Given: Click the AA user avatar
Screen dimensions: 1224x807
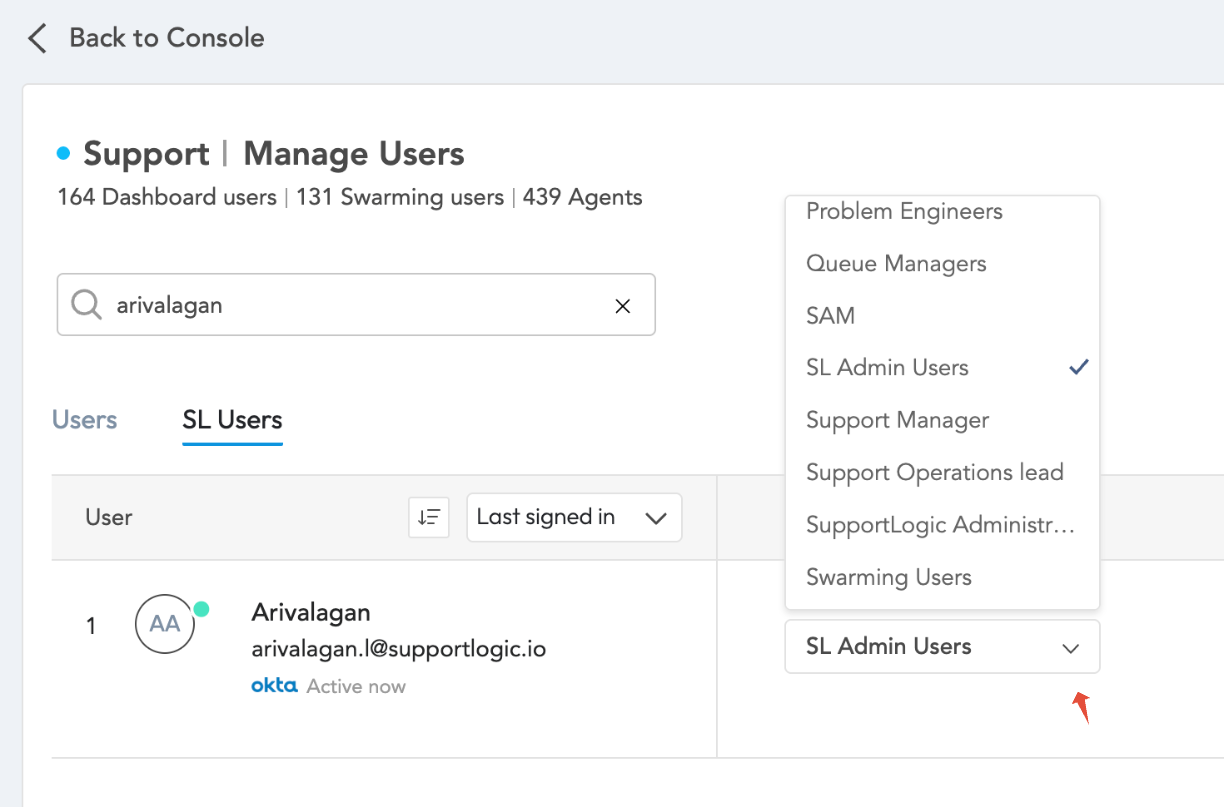Looking at the screenshot, I should coord(164,625).
